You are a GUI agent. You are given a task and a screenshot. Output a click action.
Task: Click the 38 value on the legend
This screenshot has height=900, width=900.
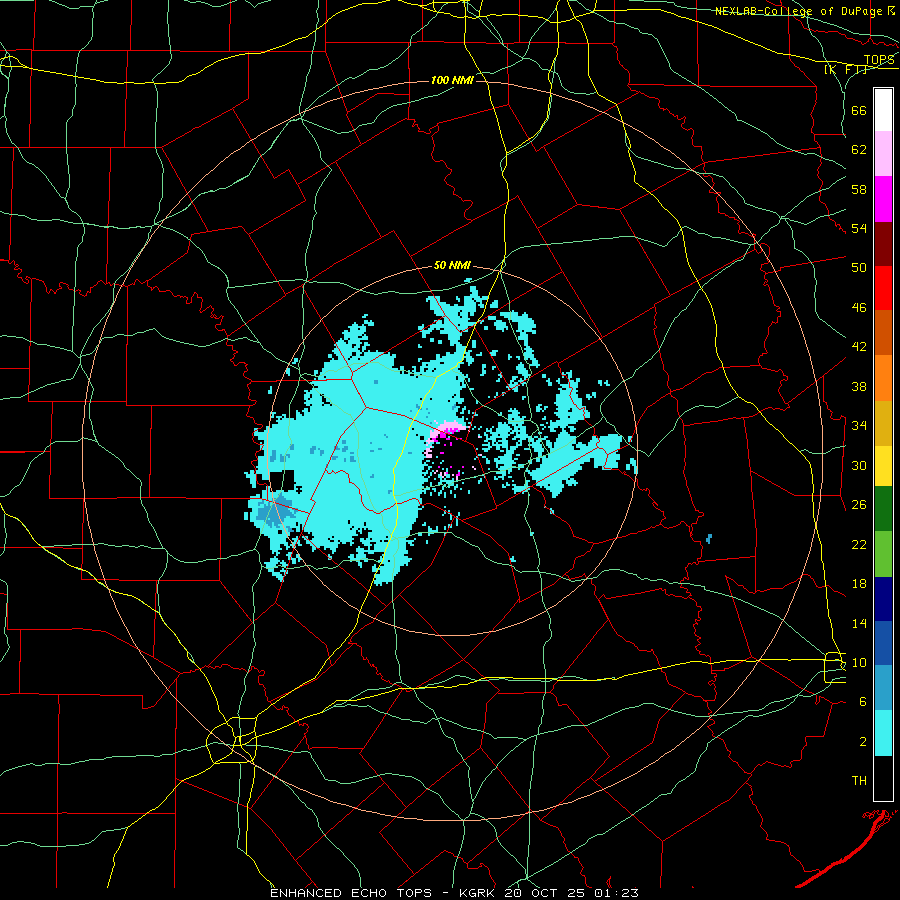(x=859, y=386)
